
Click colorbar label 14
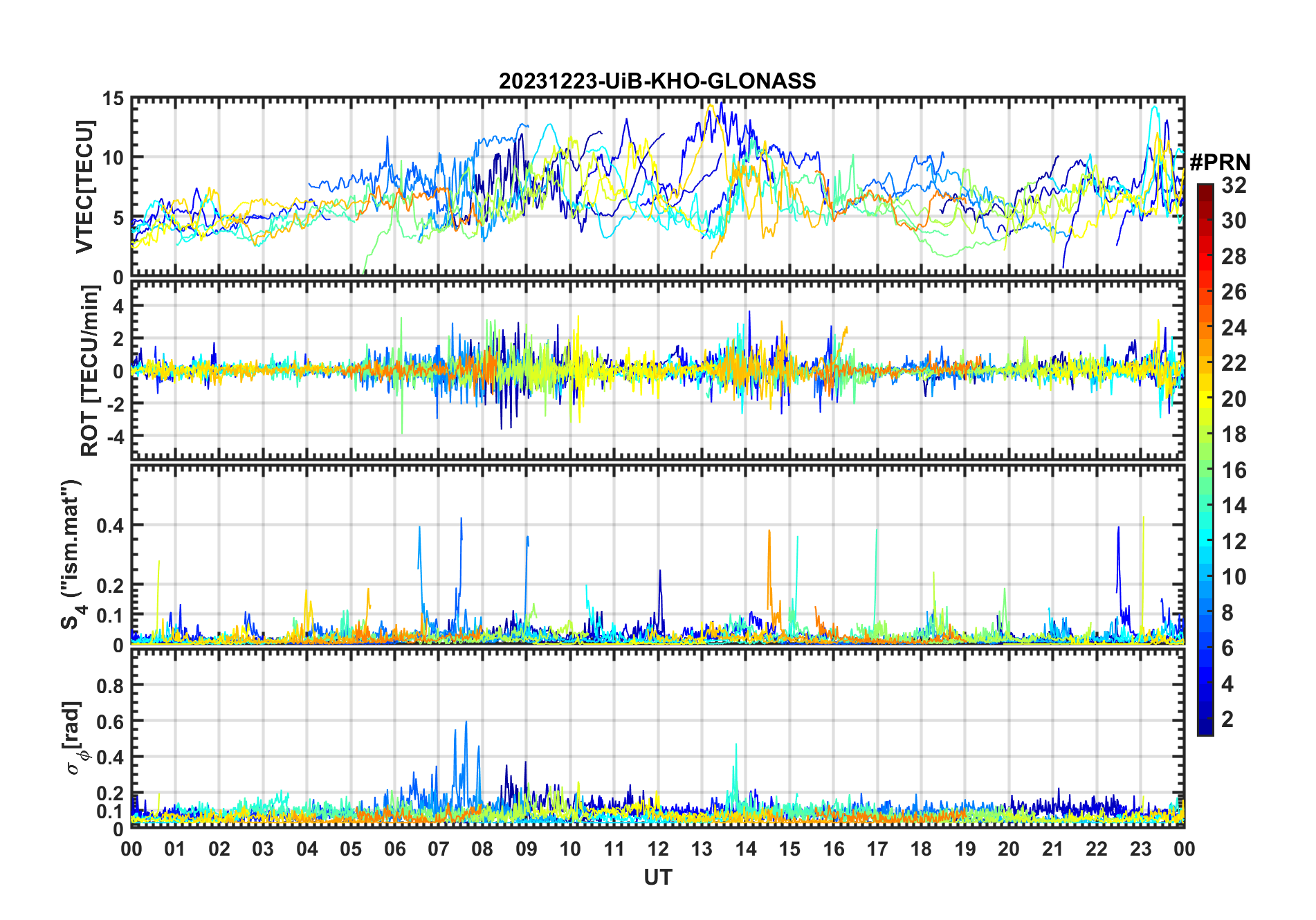(x=1234, y=506)
